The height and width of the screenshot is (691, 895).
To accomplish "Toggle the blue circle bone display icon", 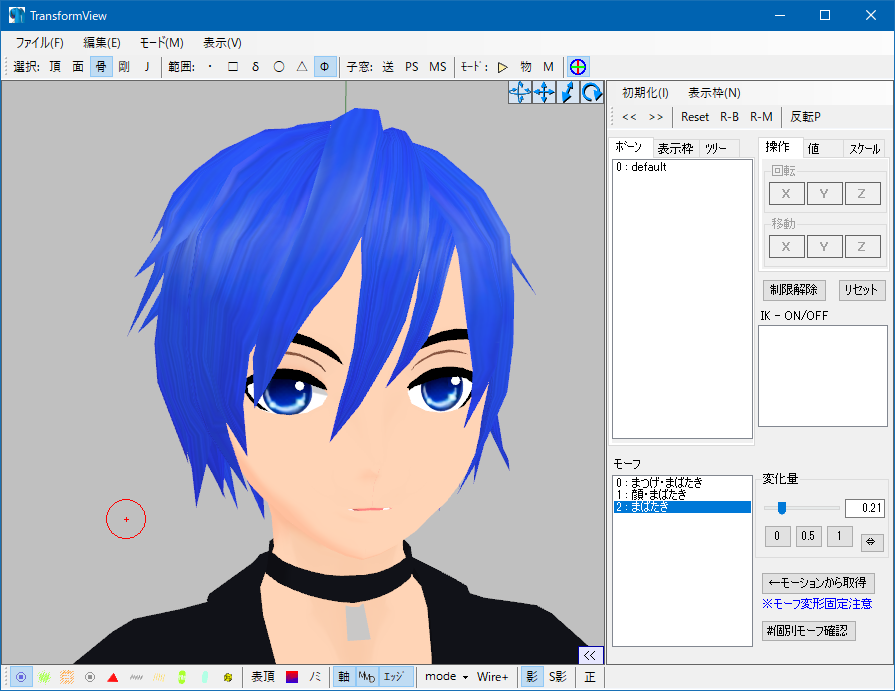I will (x=21, y=677).
